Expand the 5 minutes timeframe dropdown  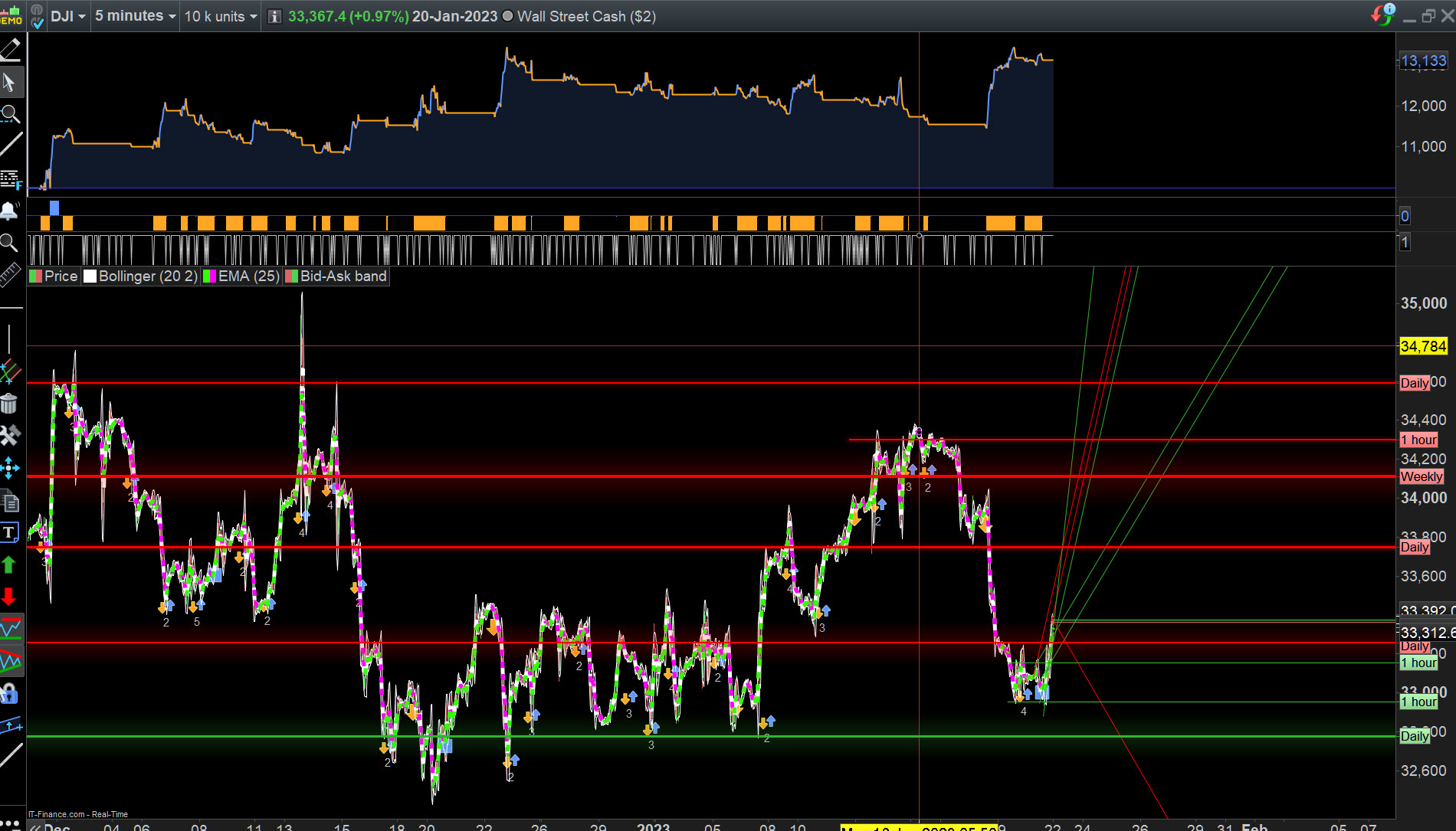[x=135, y=16]
